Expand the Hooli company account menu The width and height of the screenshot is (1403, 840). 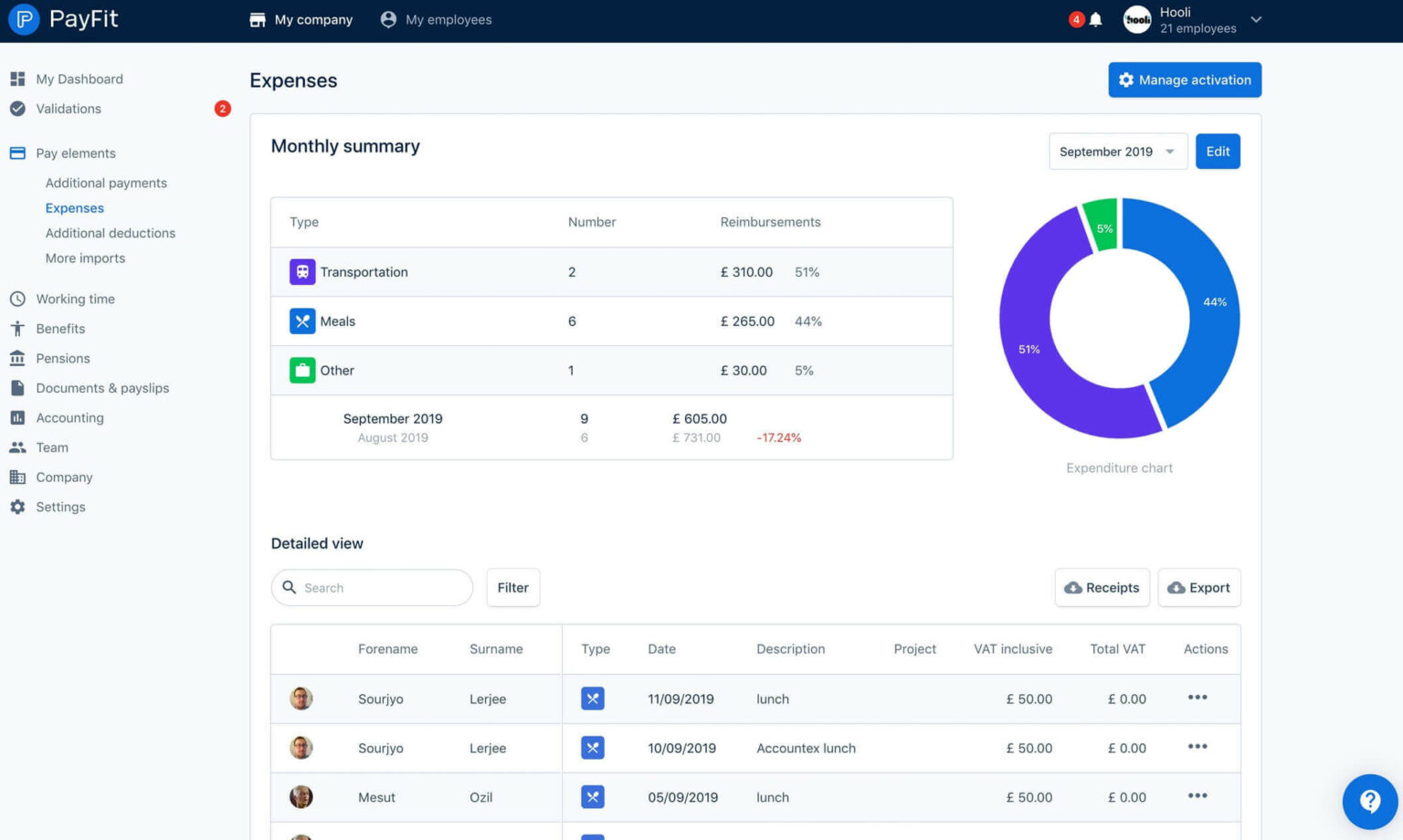pyautogui.click(x=1192, y=19)
